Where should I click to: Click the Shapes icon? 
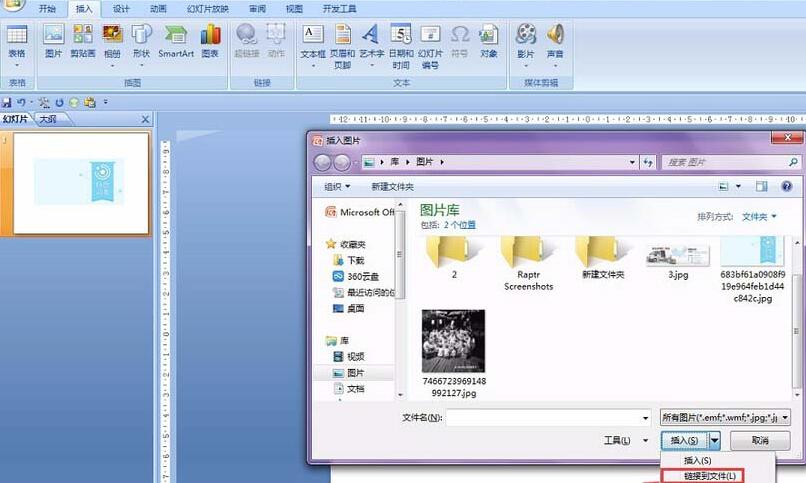click(x=141, y=40)
